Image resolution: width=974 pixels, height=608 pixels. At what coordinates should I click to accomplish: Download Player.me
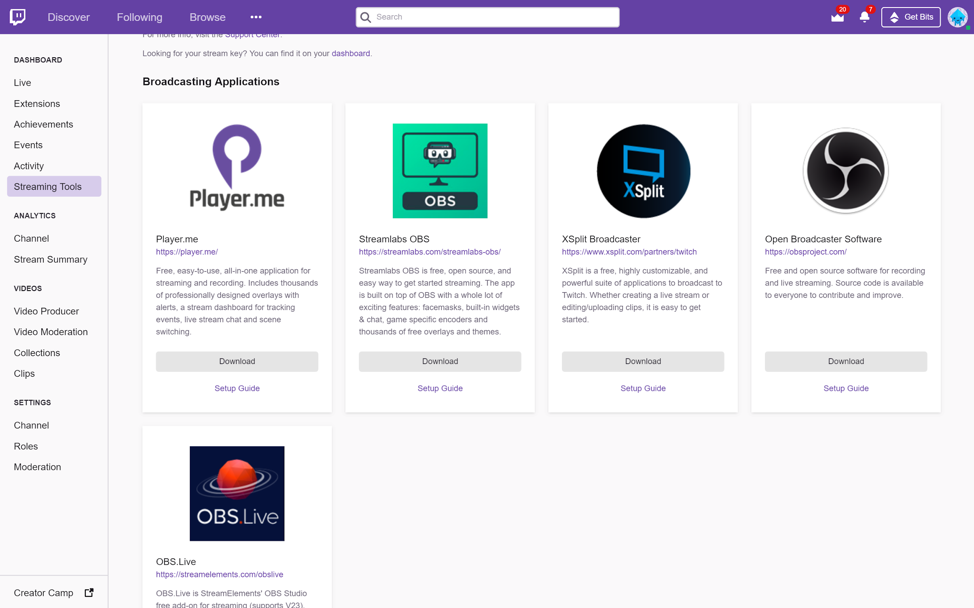click(237, 361)
